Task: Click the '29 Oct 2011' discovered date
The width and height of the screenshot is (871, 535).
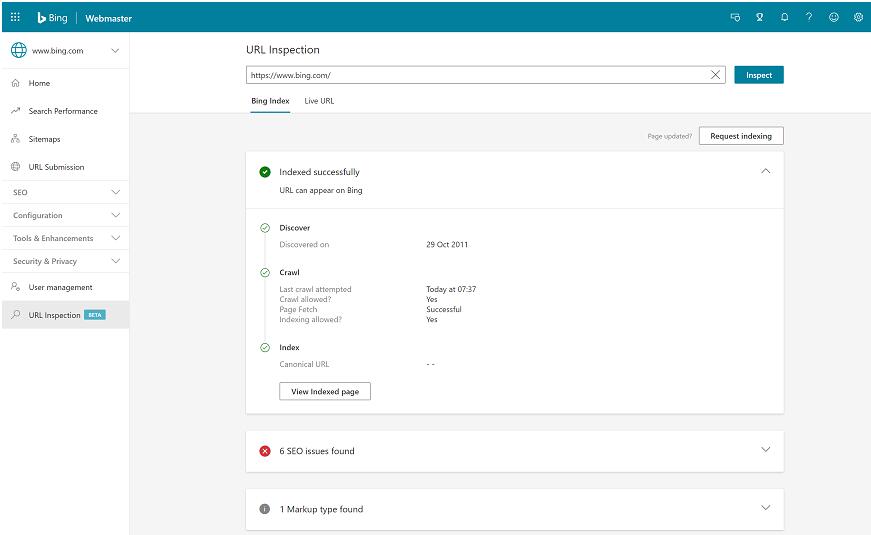Action: click(x=447, y=244)
